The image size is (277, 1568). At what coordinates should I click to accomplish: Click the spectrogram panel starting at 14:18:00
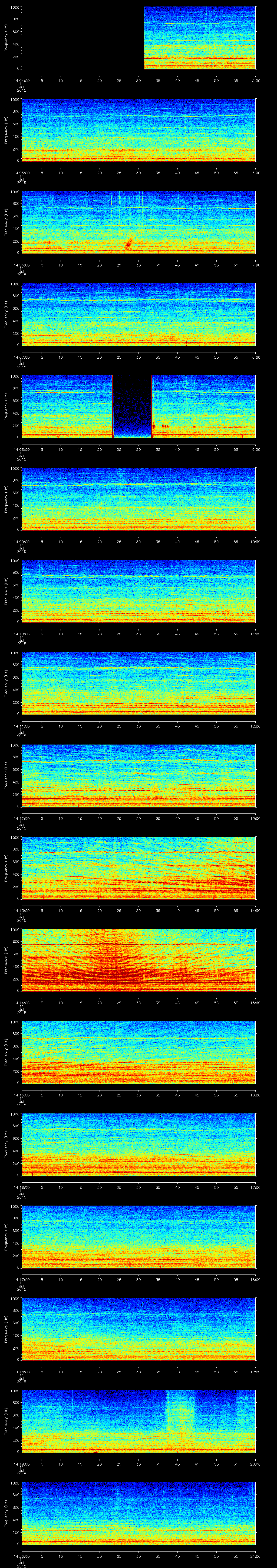coord(139,1329)
